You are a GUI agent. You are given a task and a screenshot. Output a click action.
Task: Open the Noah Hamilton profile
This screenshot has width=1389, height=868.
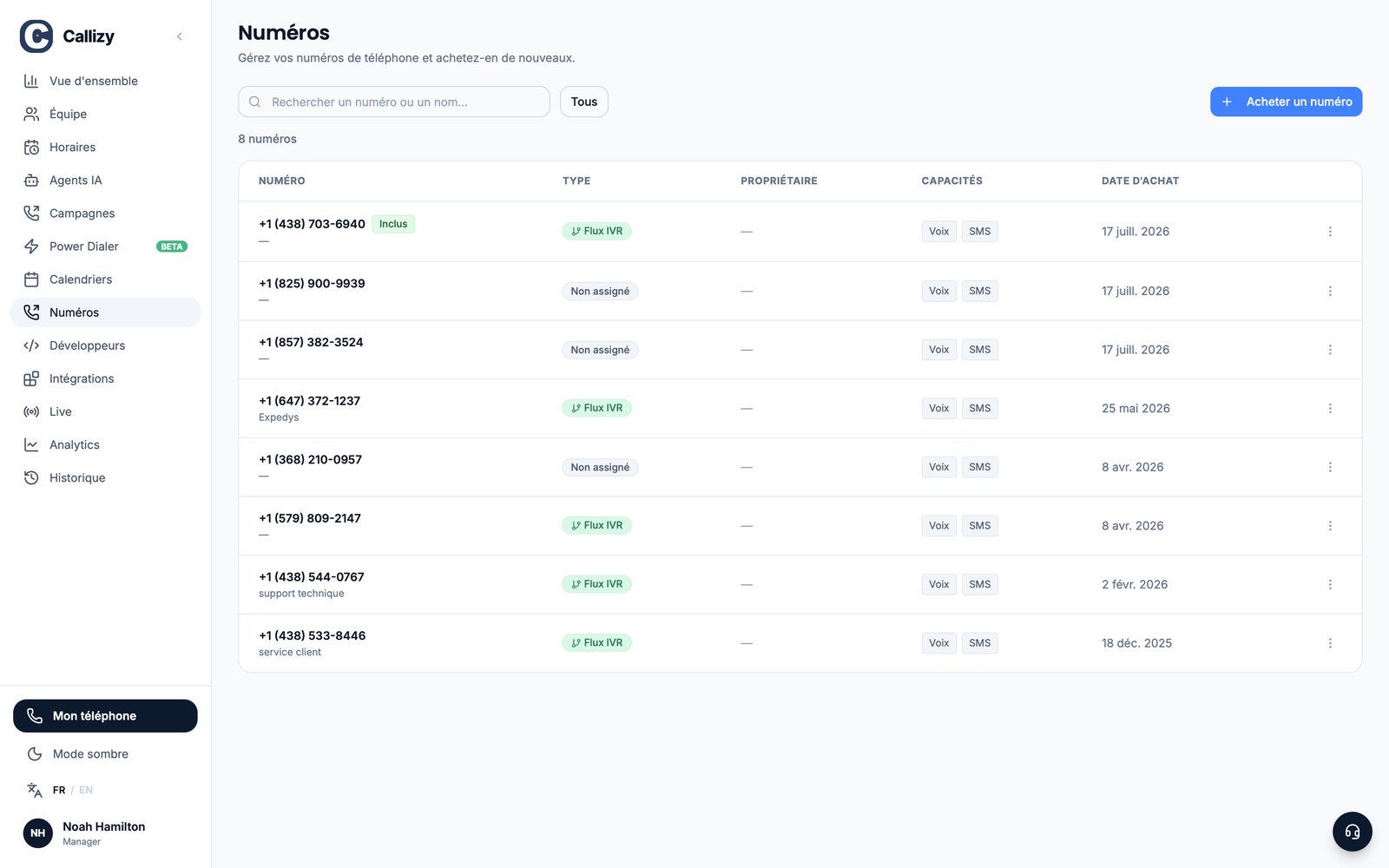click(105, 833)
